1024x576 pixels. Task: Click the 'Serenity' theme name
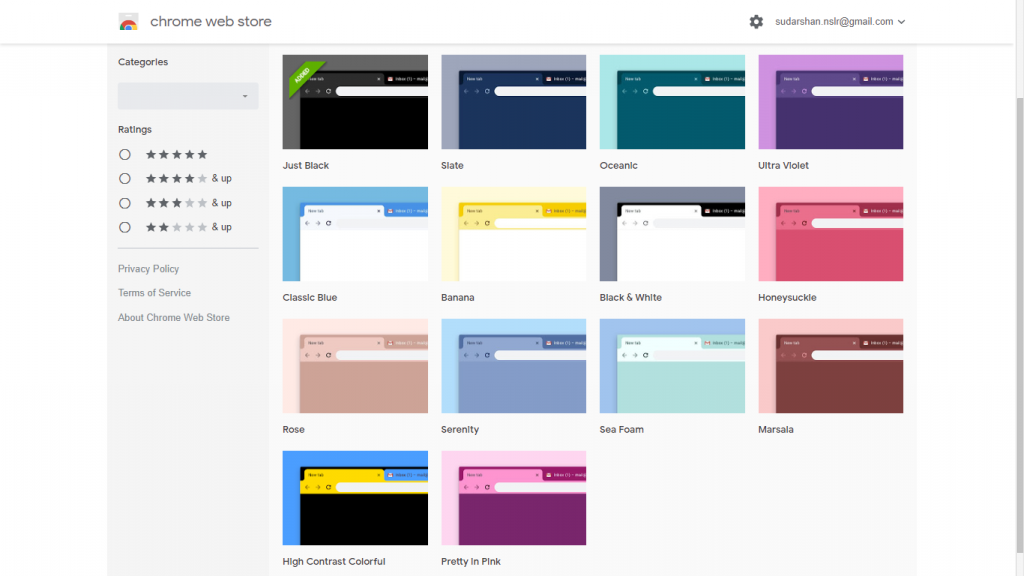(460, 429)
